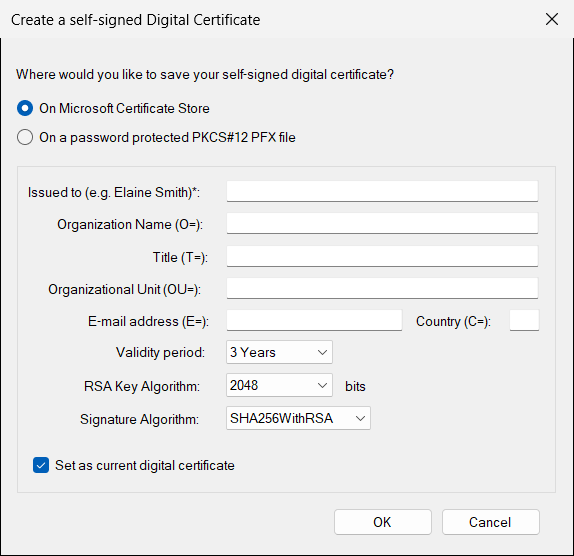This screenshot has height=556, width=574.
Task: Focus the Organization Name (O=) field
Action: point(382,223)
